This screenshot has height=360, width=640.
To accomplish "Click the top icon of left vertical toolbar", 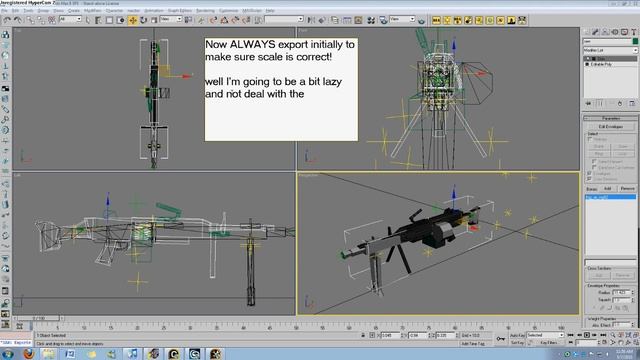I will 5,35.
